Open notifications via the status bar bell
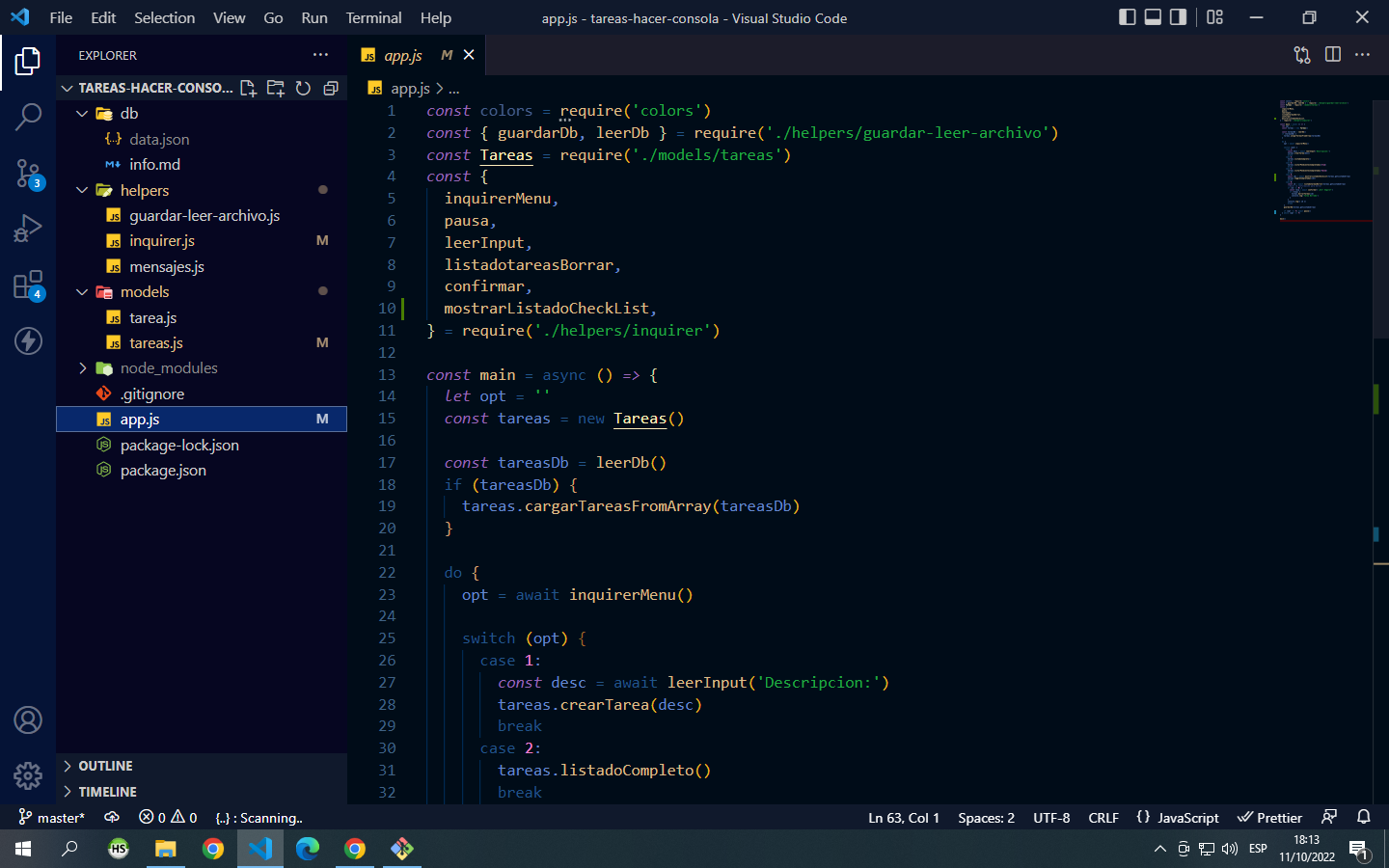The width and height of the screenshot is (1389, 868). click(x=1363, y=817)
